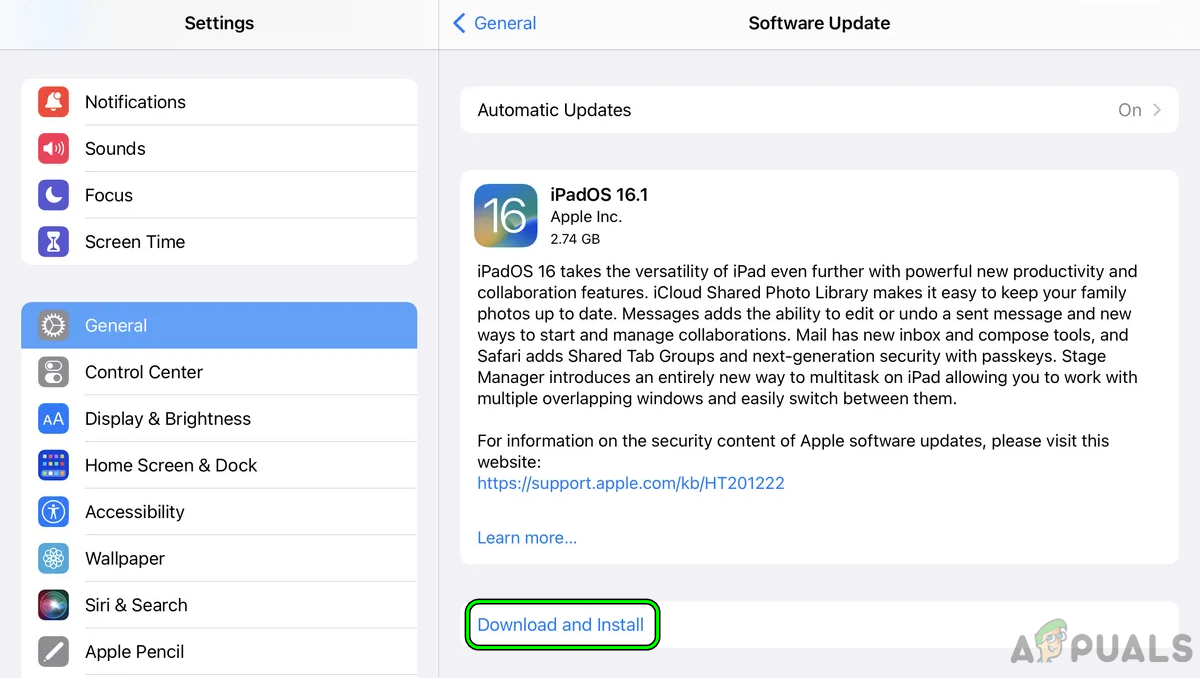Select Home Screen & Dock settings
The height and width of the screenshot is (678, 1200).
coord(171,465)
